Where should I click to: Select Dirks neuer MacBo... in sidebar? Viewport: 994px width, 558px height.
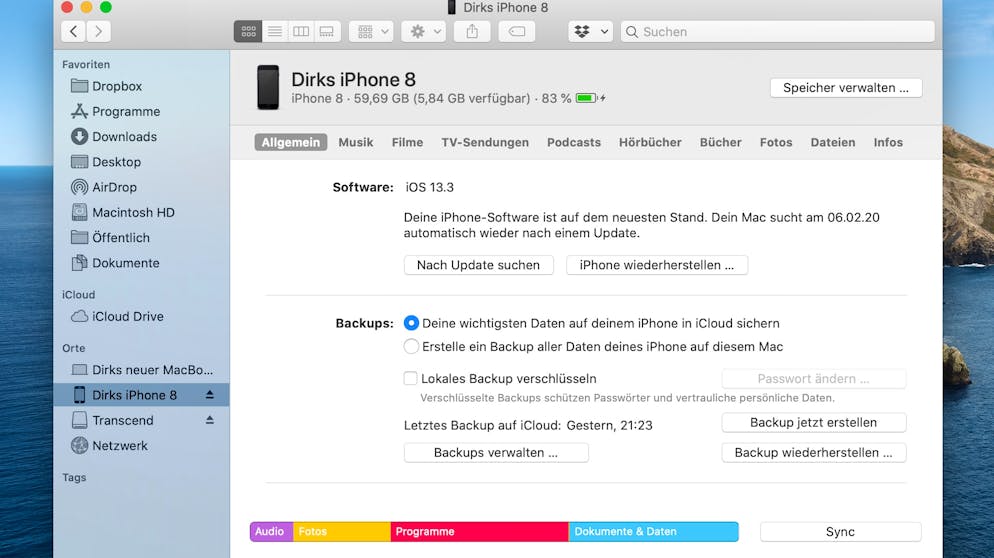pos(141,370)
